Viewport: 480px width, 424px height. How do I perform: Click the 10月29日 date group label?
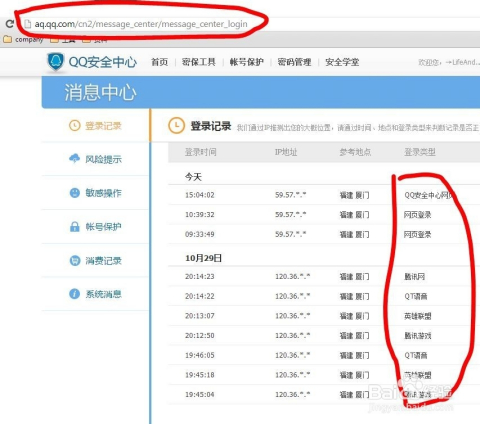click(203, 258)
